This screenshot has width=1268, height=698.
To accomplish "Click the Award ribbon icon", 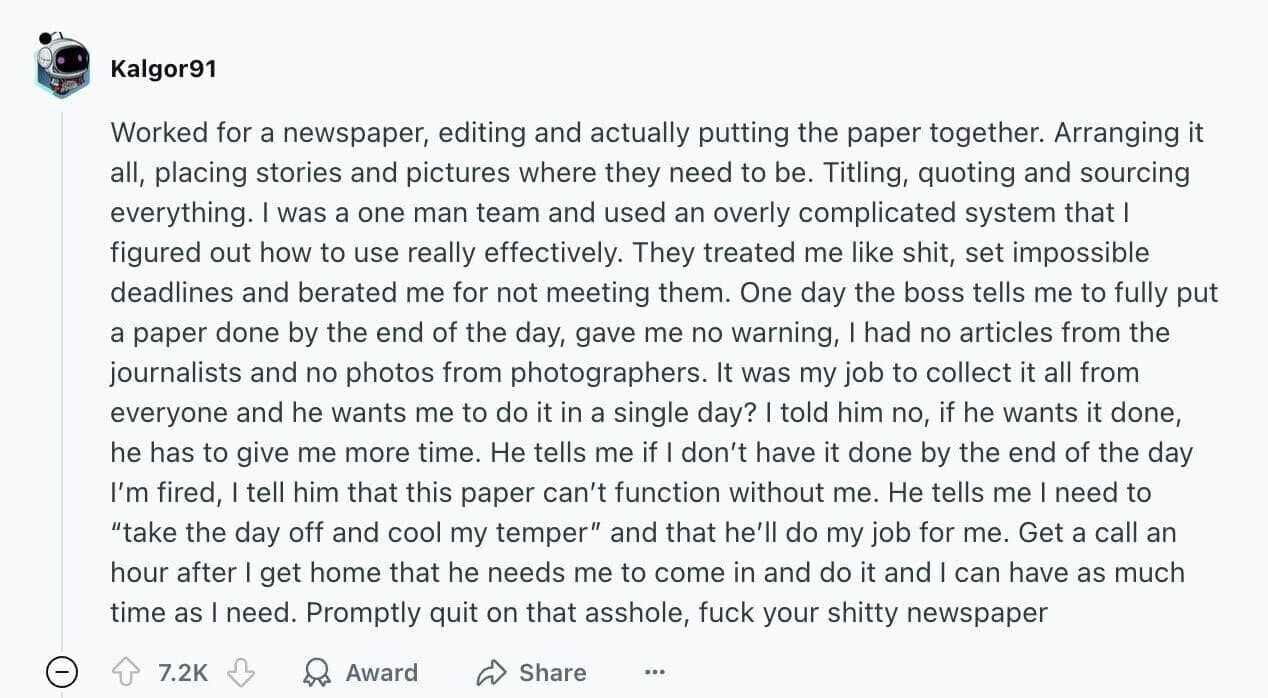I will [x=317, y=673].
